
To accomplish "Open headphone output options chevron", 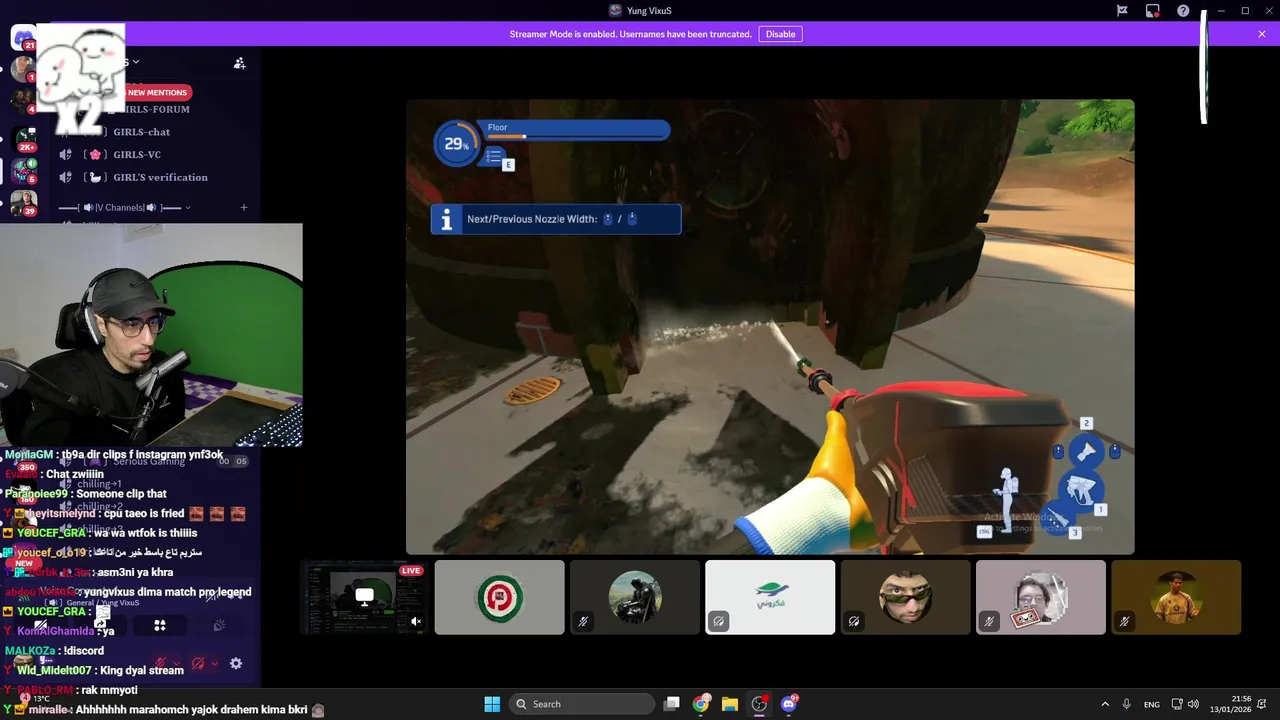I will [x=214, y=663].
